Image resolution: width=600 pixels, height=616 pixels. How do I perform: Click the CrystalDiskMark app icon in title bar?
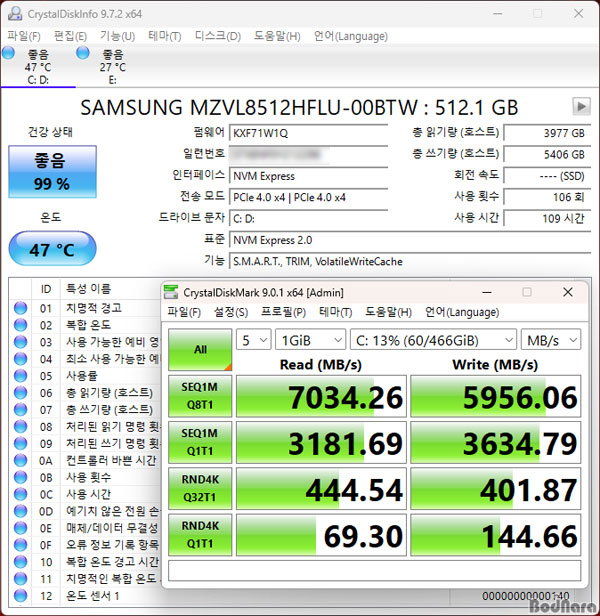[x=171, y=292]
